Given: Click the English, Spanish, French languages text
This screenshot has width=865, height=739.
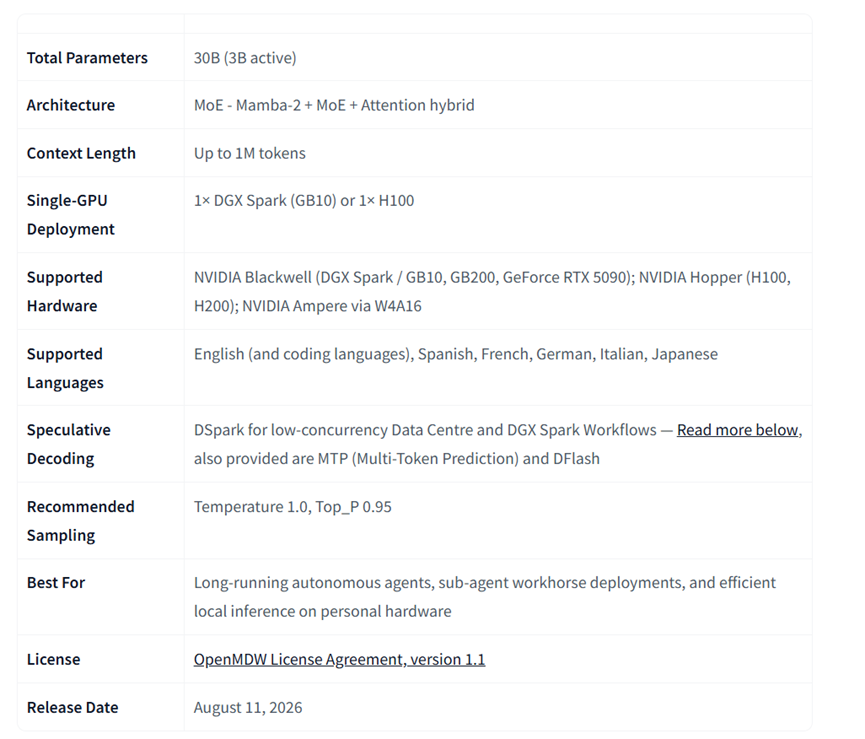Looking at the screenshot, I should 456,354.
